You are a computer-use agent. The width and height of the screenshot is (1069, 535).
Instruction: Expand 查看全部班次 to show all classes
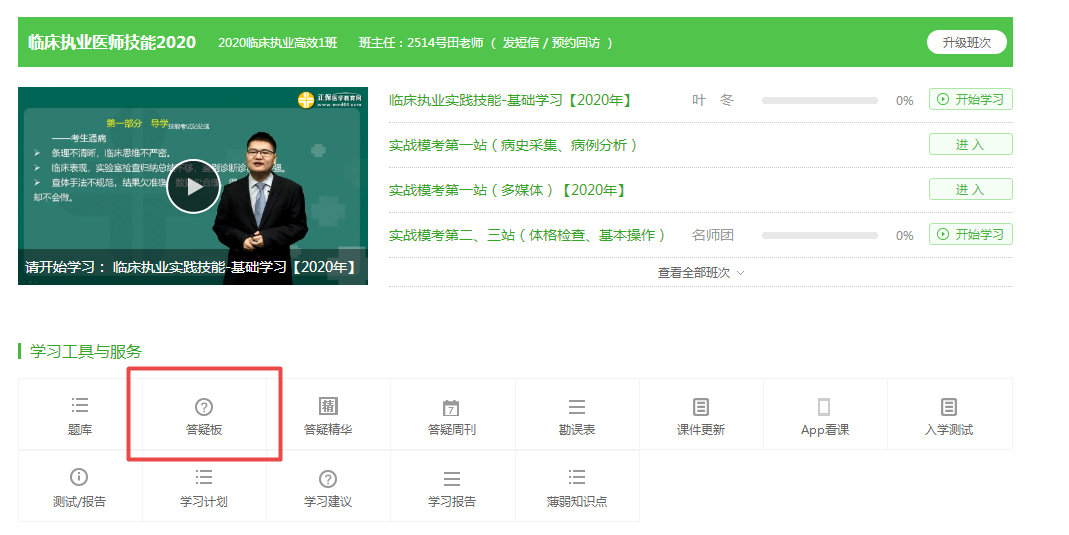700,272
